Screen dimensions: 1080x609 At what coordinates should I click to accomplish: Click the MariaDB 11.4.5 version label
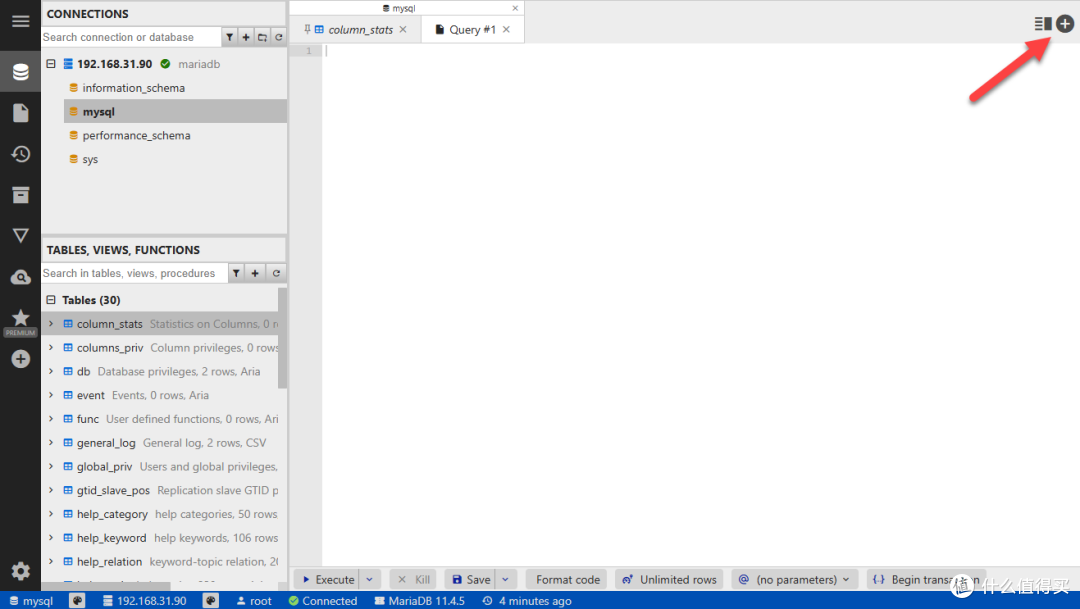click(419, 601)
